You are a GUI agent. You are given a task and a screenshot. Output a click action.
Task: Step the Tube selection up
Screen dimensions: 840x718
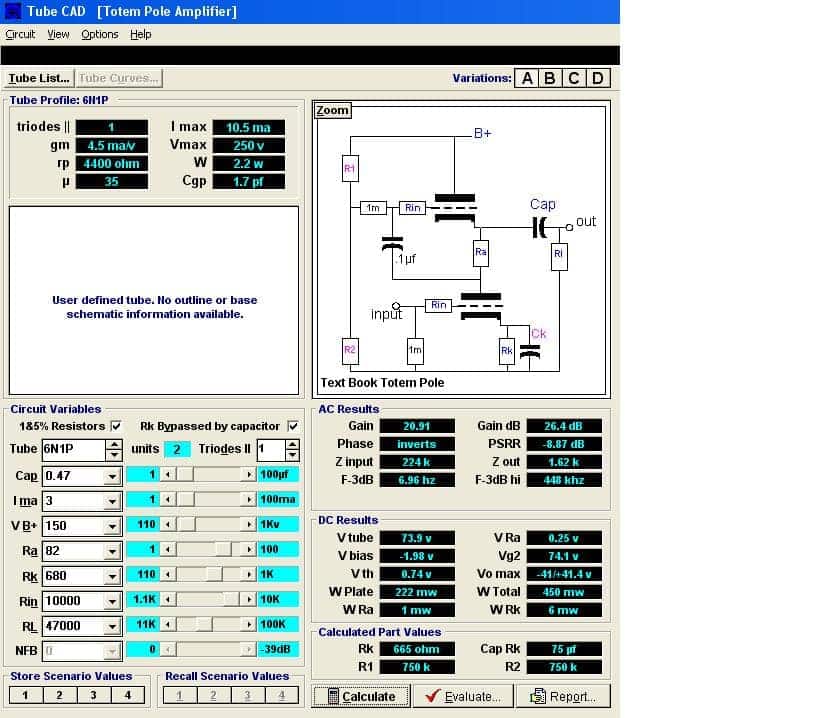(114, 444)
